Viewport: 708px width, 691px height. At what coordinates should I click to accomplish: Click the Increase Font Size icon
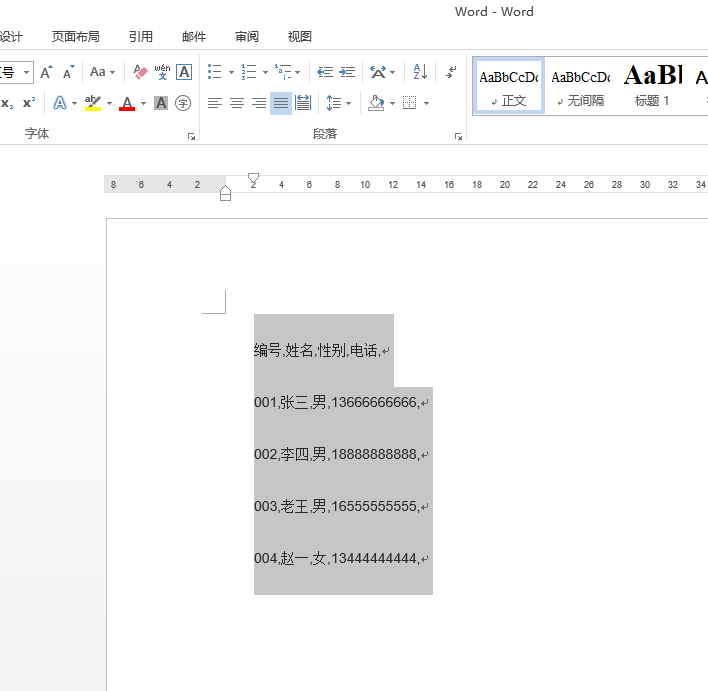pyautogui.click(x=47, y=72)
